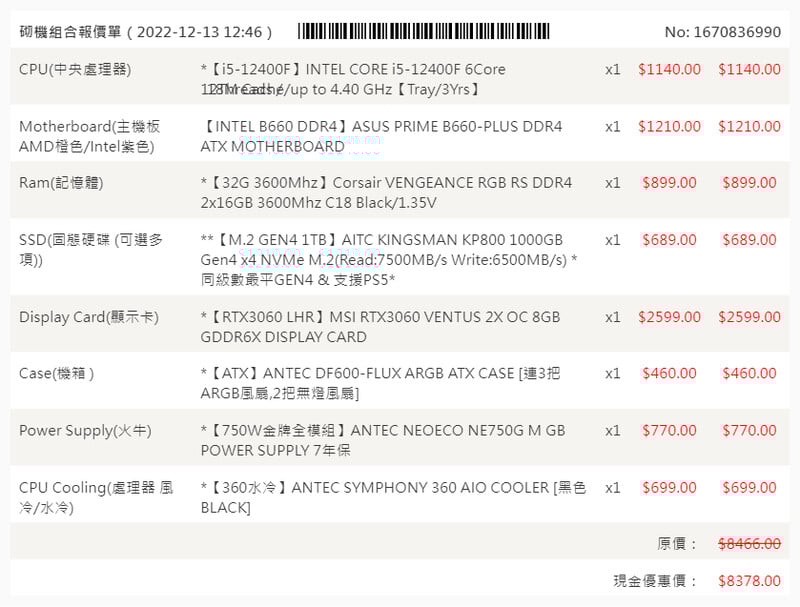Select the CPU(中央處理器) category label
Viewport: 800px width, 607px height.
pyautogui.click(x=75, y=69)
